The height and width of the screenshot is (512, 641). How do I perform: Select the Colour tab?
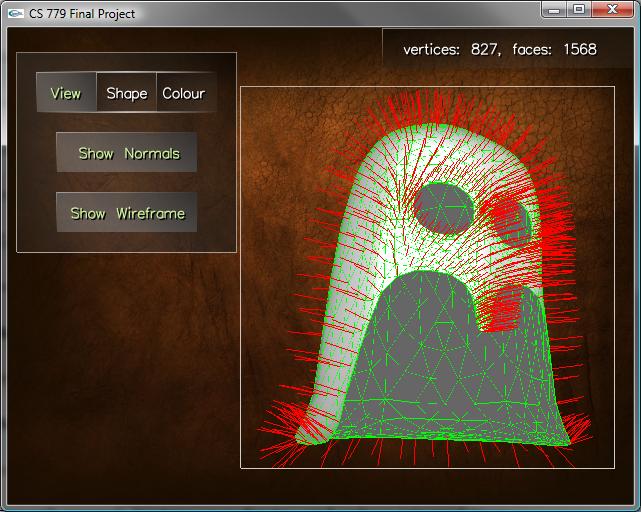[x=184, y=93]
